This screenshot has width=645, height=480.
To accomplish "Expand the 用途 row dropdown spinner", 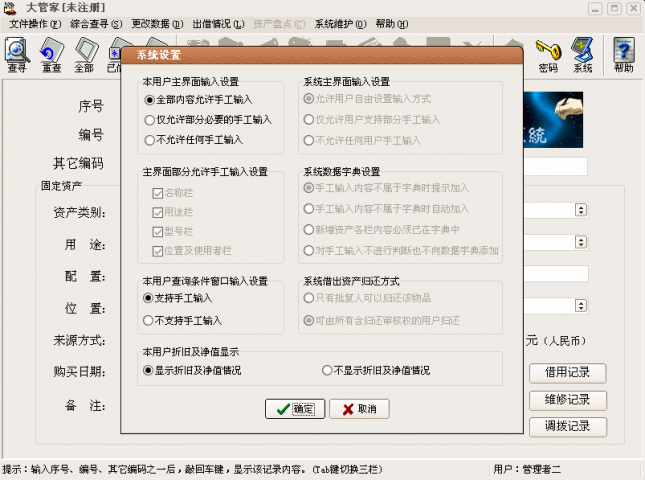I will coord(581,242).
